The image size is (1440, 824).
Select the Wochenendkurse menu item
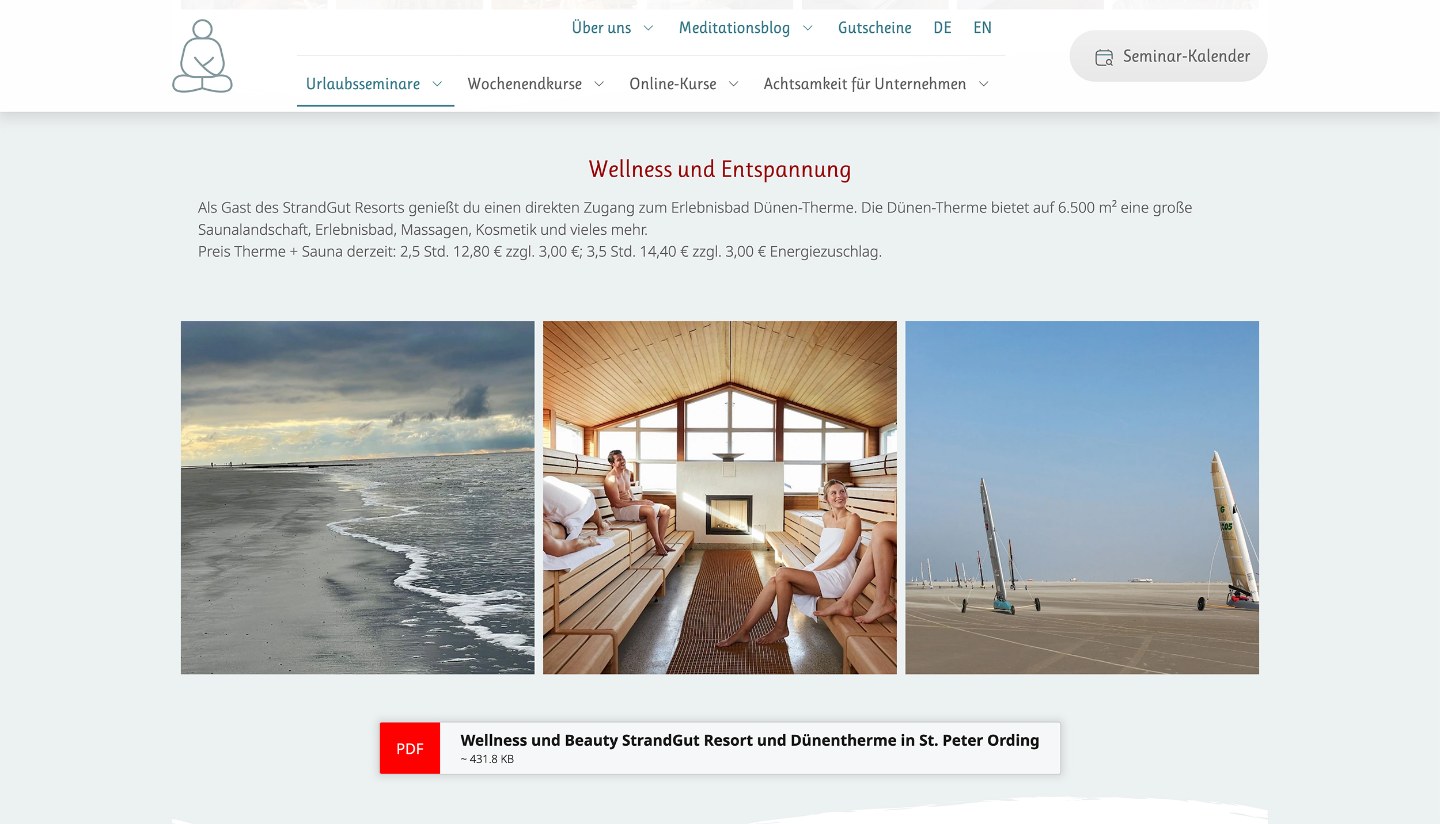525,84
